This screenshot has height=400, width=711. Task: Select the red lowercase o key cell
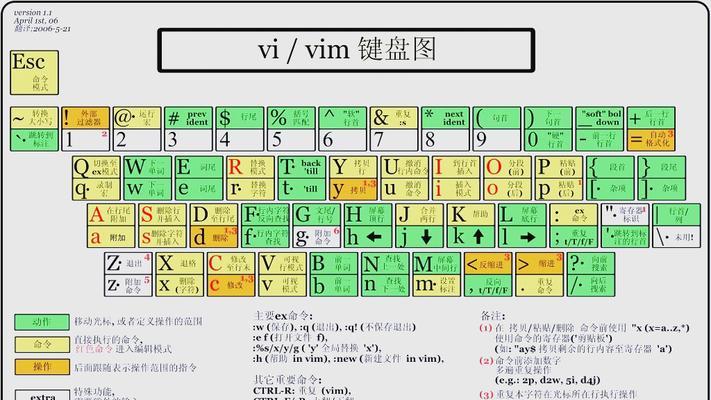507,189
